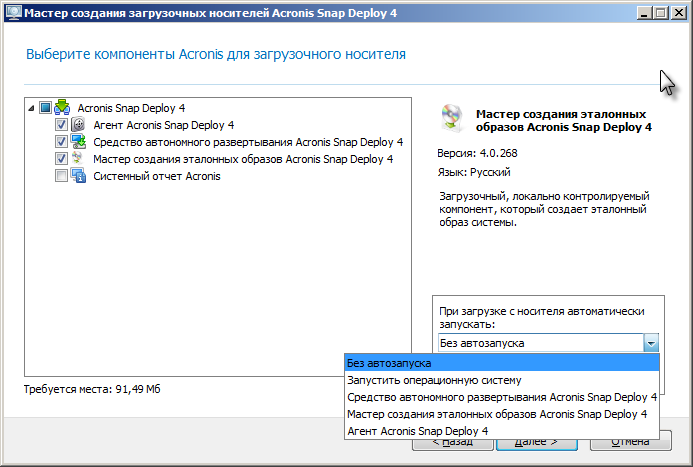
Task: Select the Мастер создания эталонных образов row label
Action: [243, 159]
